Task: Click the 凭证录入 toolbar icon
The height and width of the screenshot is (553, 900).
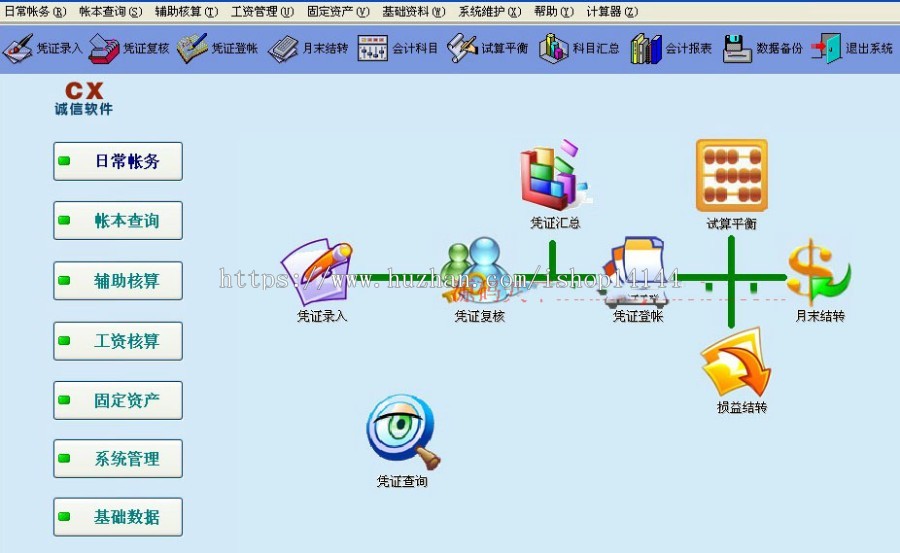Action: [18, 48]
